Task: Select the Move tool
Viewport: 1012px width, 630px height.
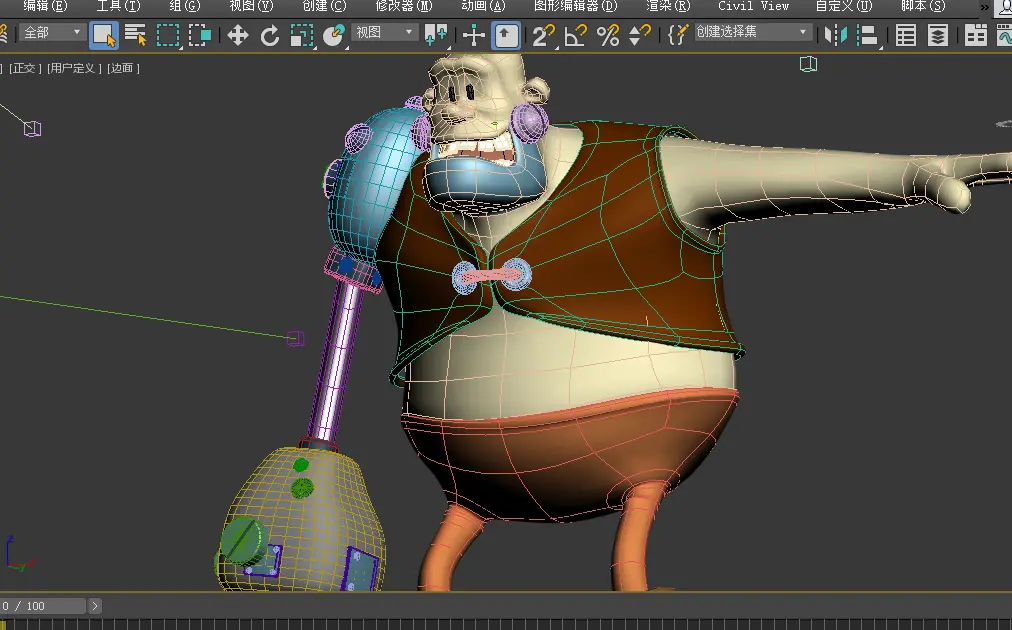Action: point(238,36)
